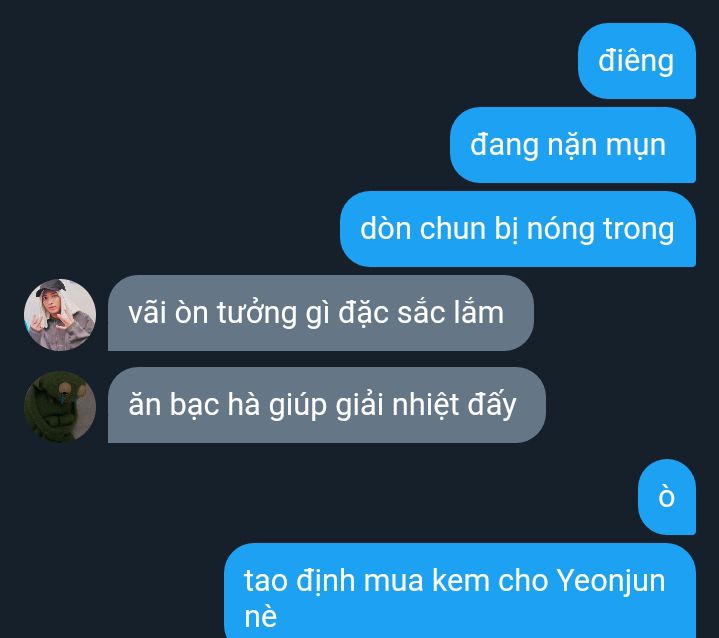Screen dimensions: 719x638
Task: Click the word "dòn" in the blue bubble
Action: pyautogui.click(x=385, y=228)
